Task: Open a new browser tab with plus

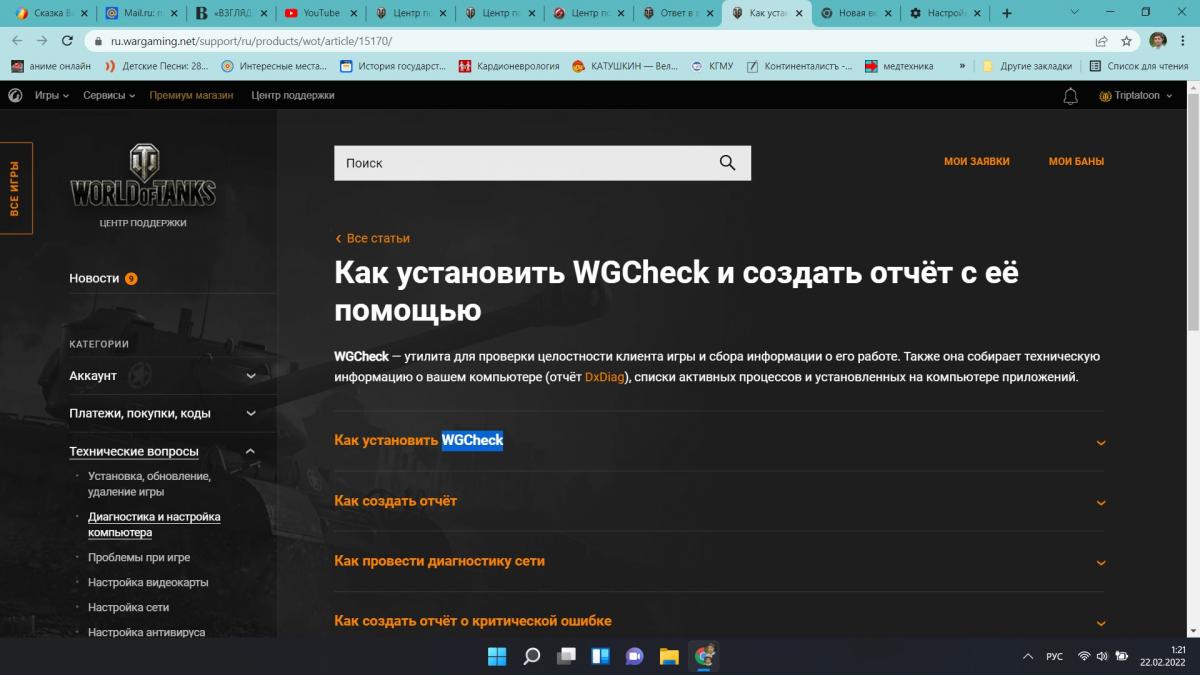Action: click(x=1006, y=13)
